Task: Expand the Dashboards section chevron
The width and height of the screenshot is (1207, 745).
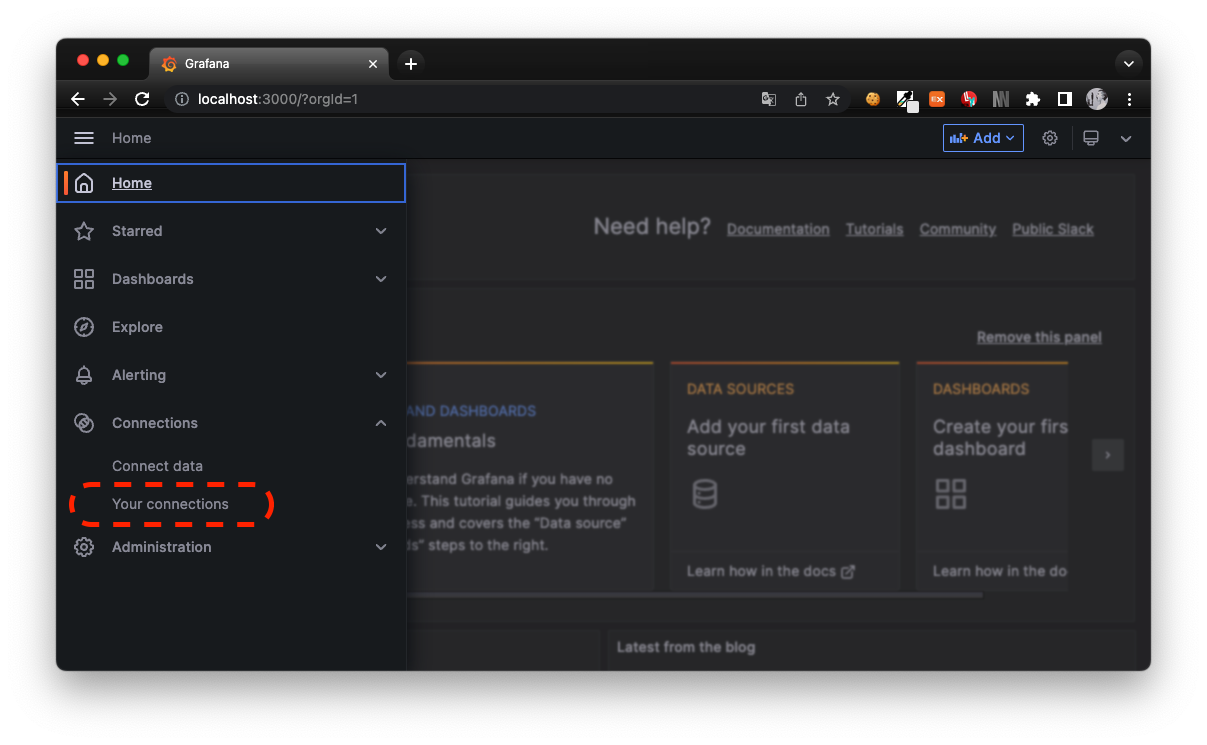Action: point(381,279)
